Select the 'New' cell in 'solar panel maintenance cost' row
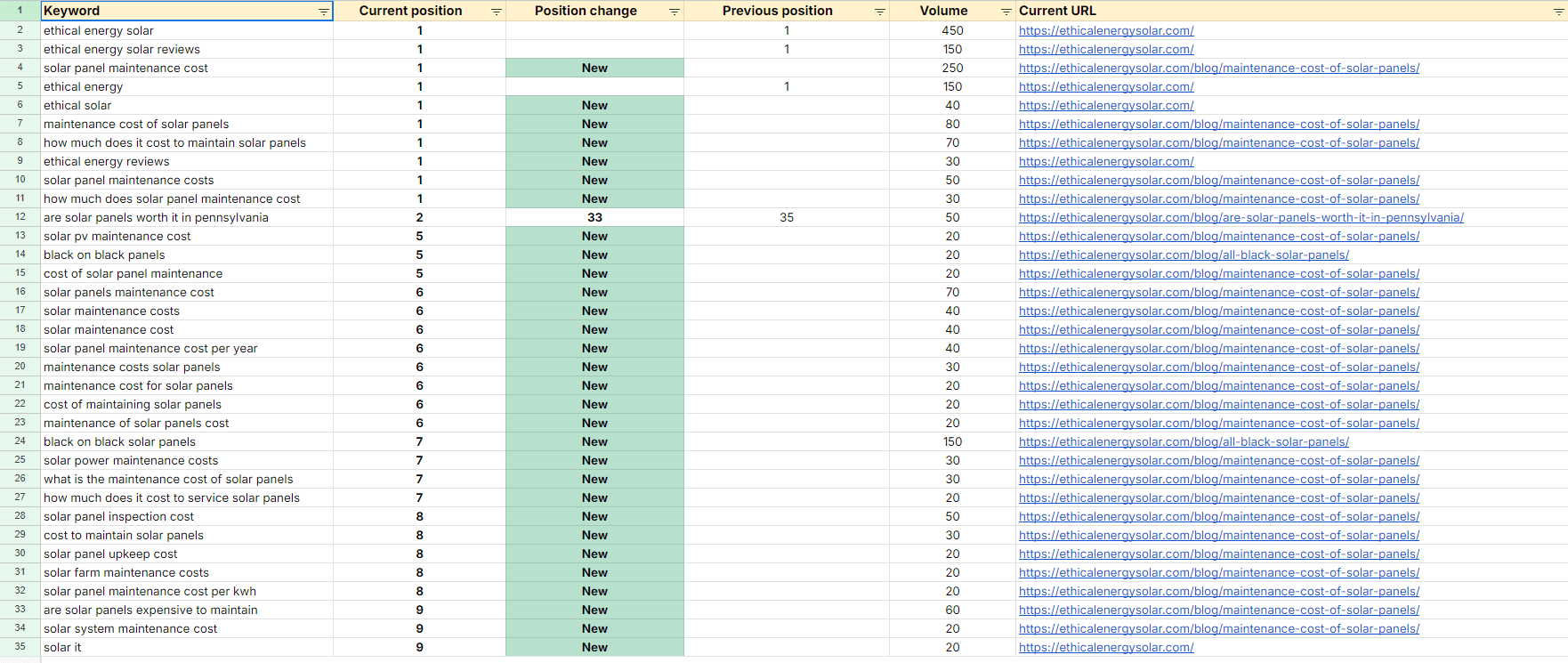The image size is (1568, 663). click(594, 68)
